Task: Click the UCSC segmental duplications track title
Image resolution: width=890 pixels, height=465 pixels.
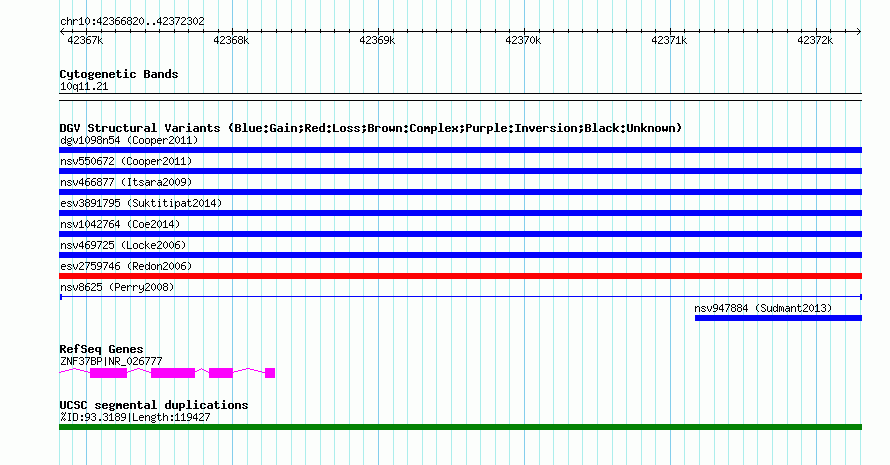Action: click(x=154, y=405)
